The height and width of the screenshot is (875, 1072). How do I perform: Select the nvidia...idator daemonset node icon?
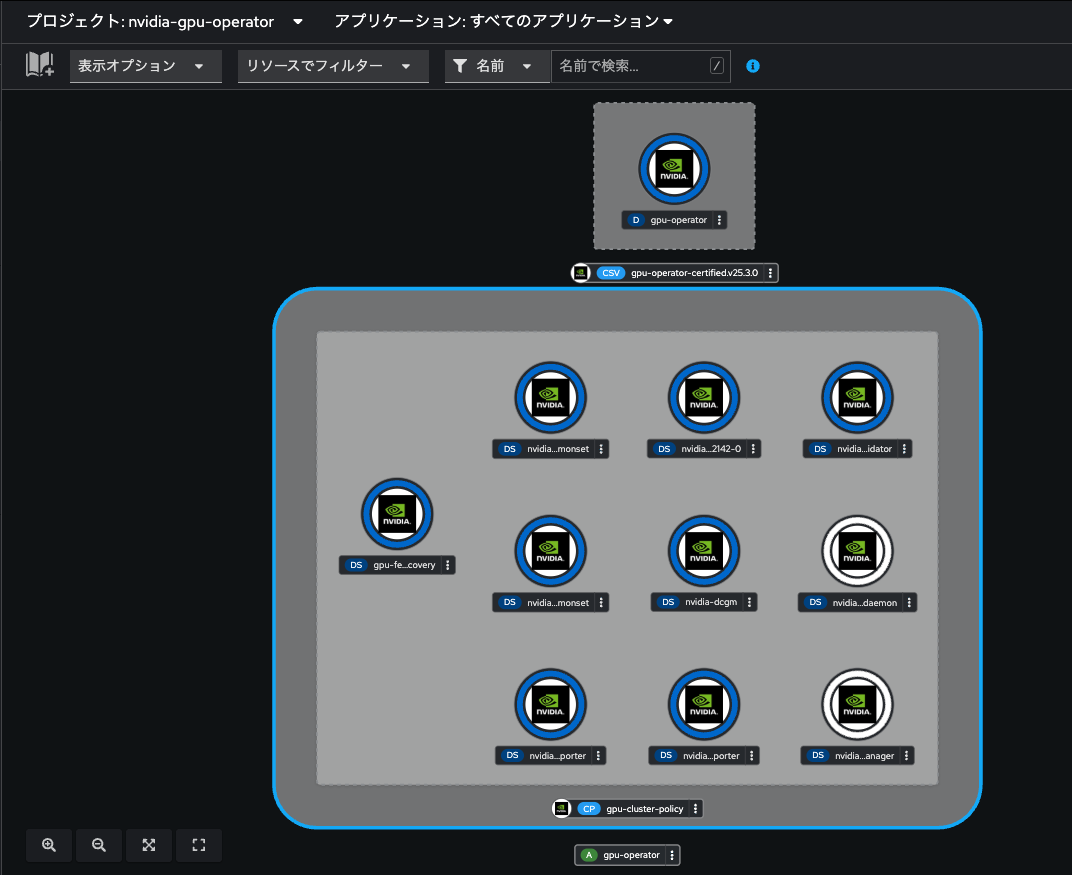tap(857, 398)
